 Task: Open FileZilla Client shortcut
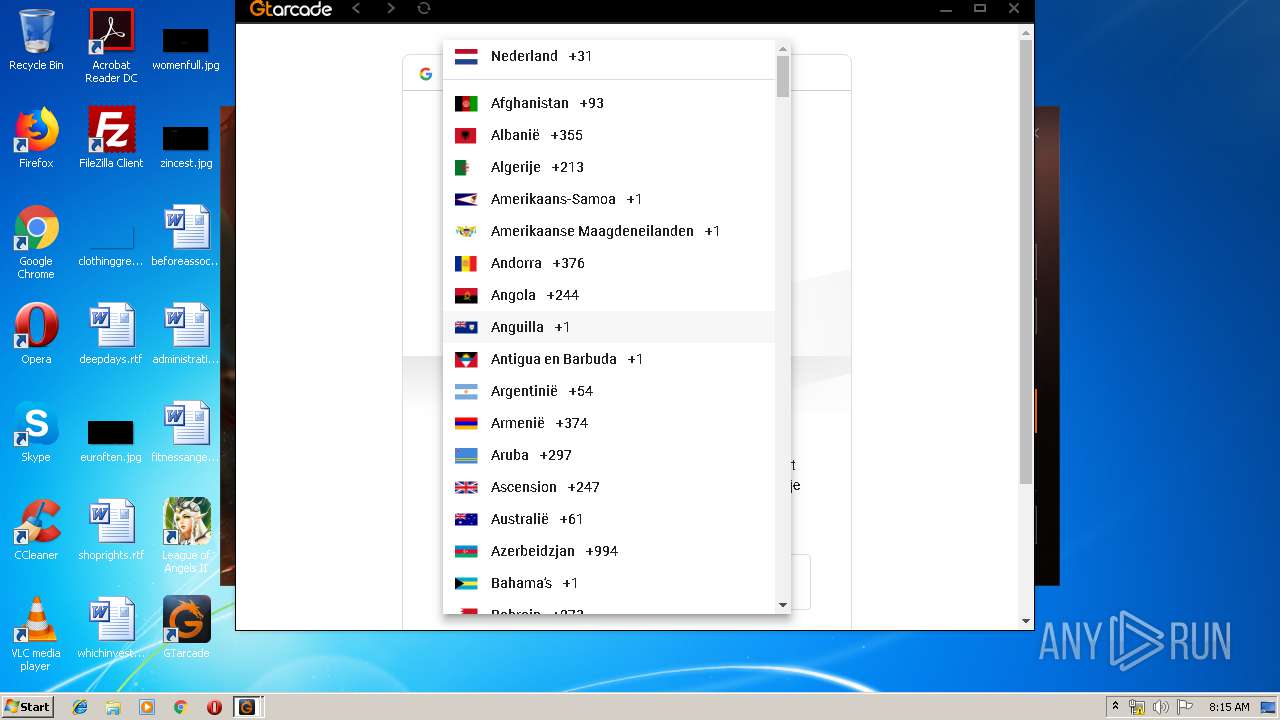(111, 138)
